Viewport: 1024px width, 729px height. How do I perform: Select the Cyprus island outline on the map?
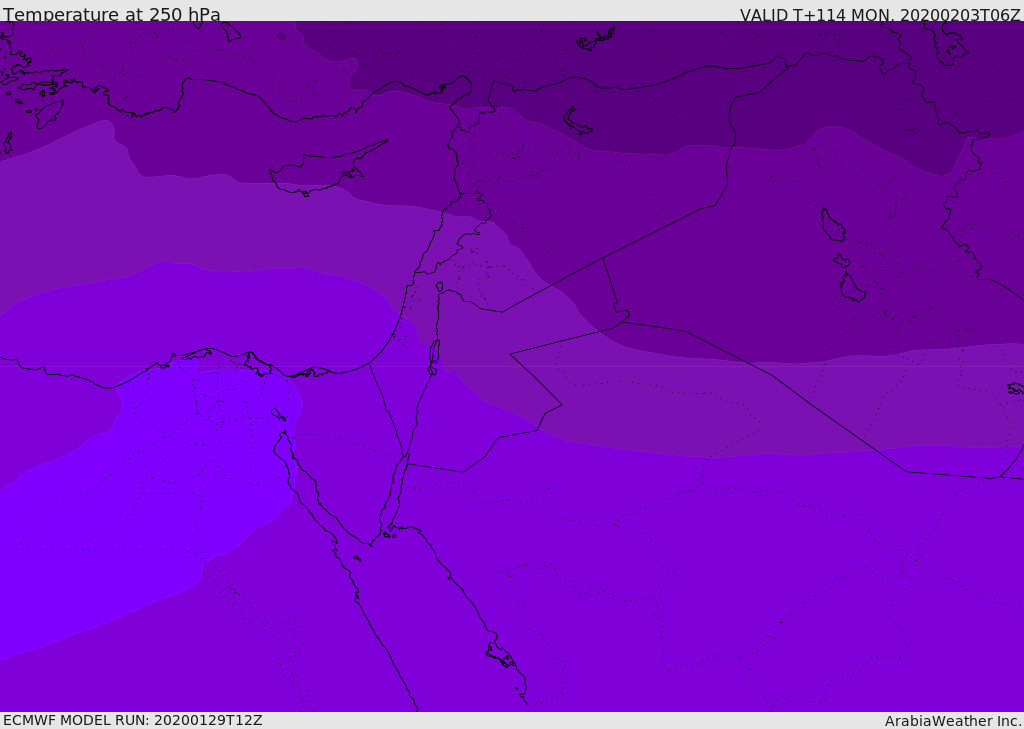pyautogui.click(x=329, y=168)
